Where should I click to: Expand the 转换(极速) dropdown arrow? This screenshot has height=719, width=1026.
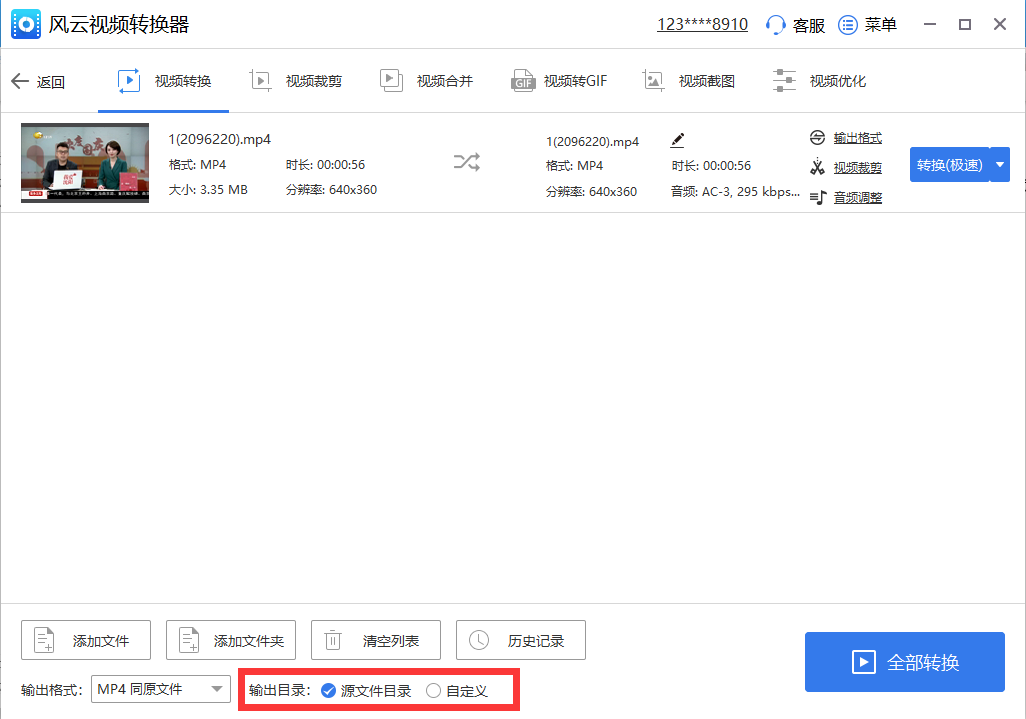click(x=1000, y=165)
